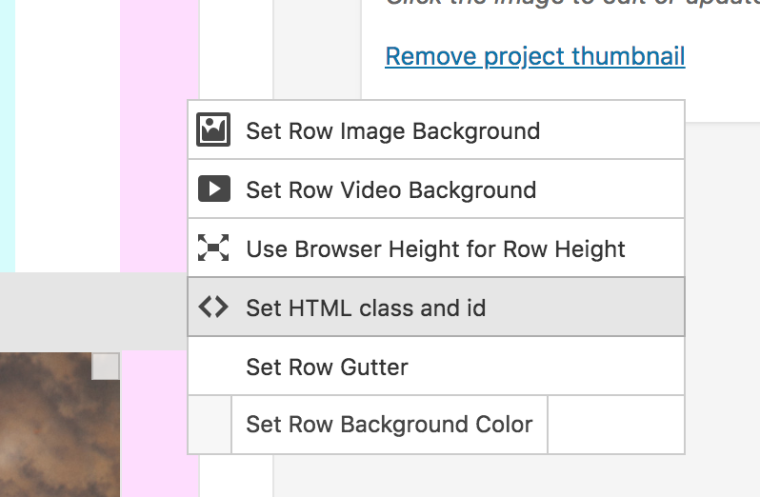Select the "Set Row Background Color" text
The image size is (760, 497).
(x=389, y=424)
